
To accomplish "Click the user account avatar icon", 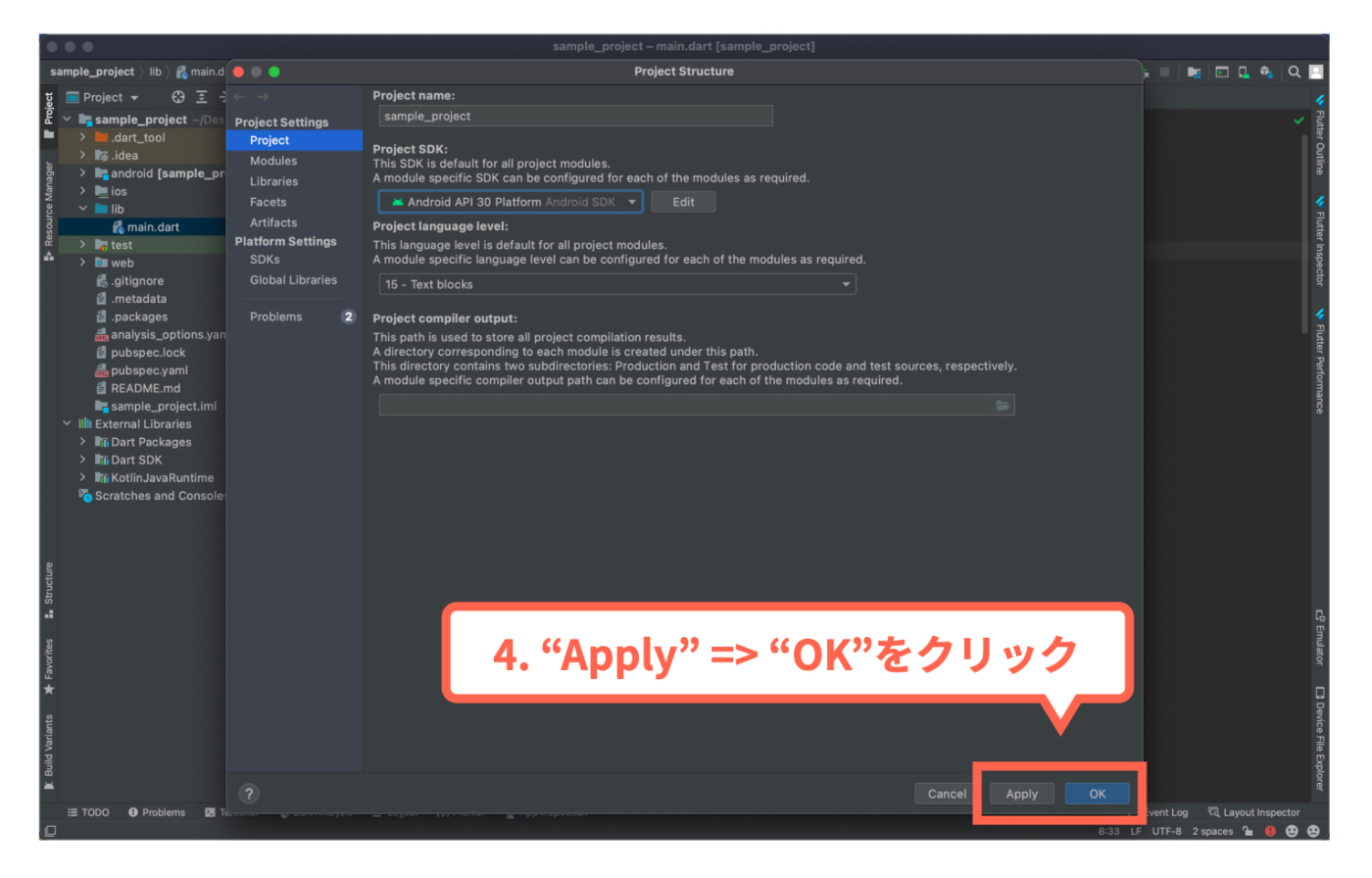I will click(x=1316, y=72).
